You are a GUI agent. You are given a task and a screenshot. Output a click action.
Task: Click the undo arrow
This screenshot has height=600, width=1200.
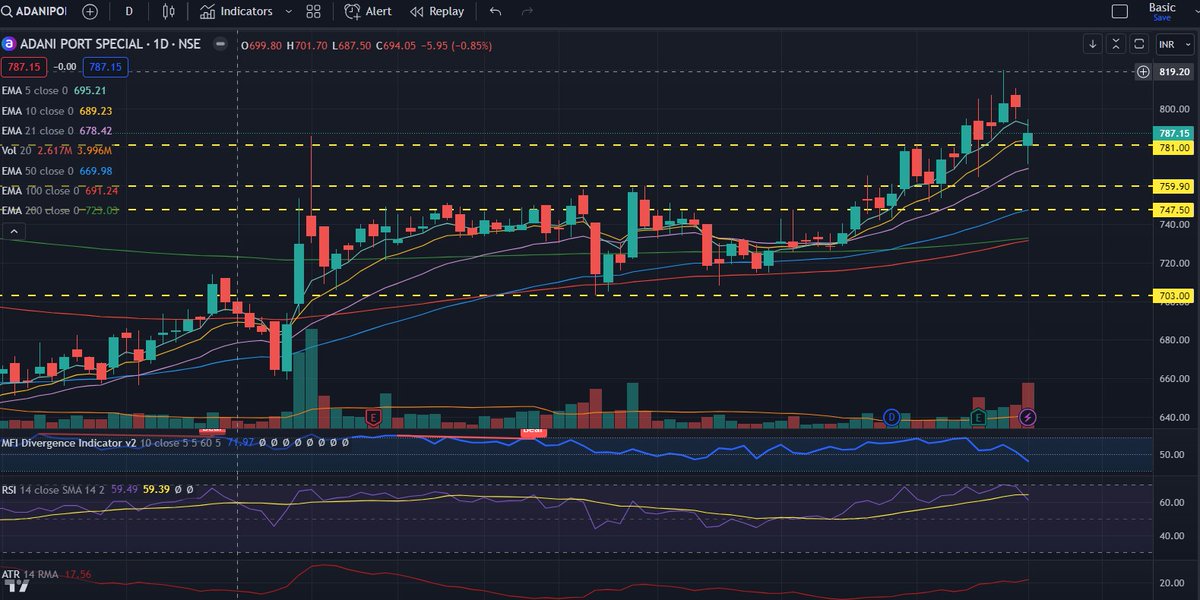[x=496, y=11]
